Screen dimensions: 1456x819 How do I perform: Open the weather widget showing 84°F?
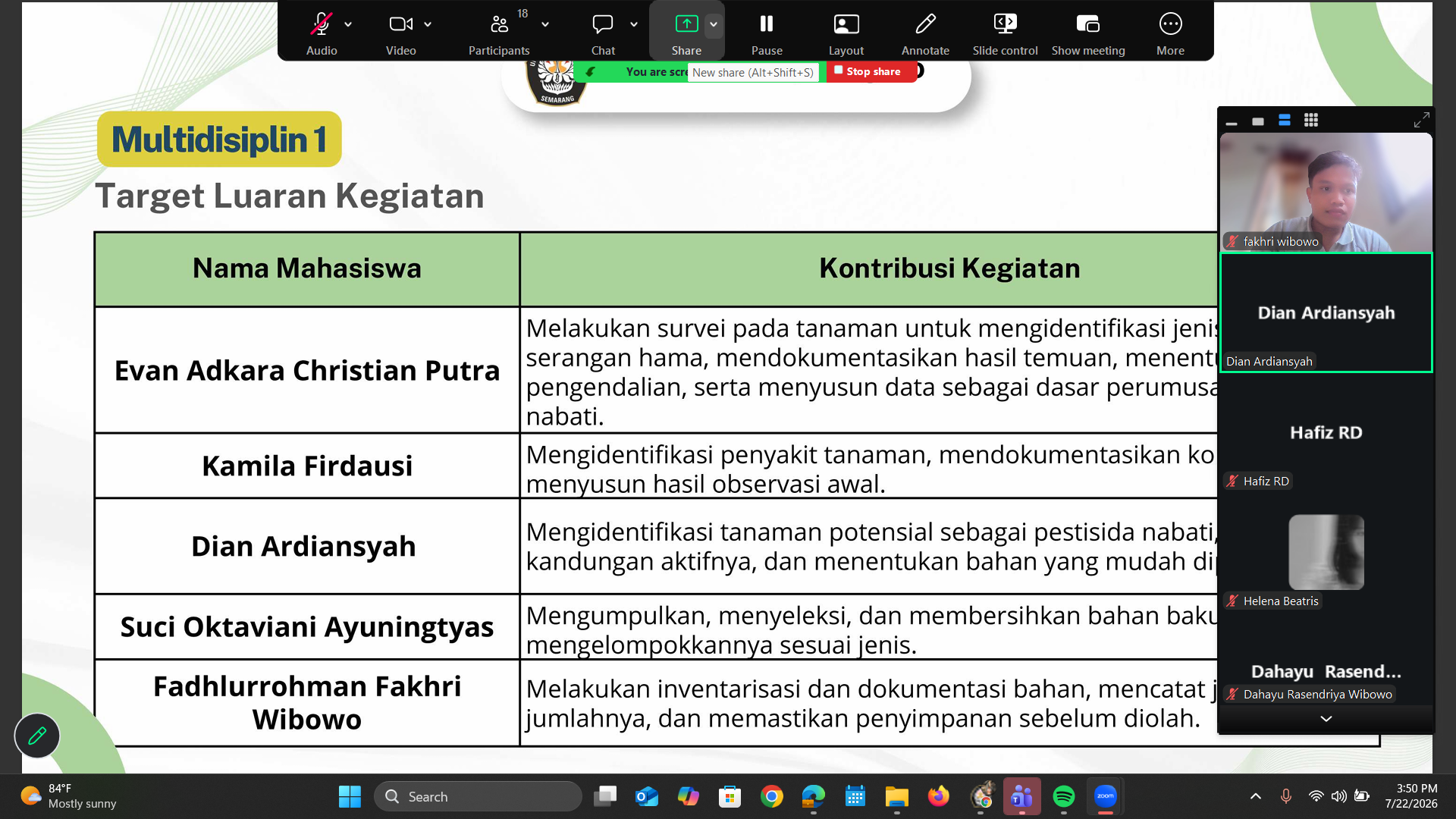[x=68, y=796]
